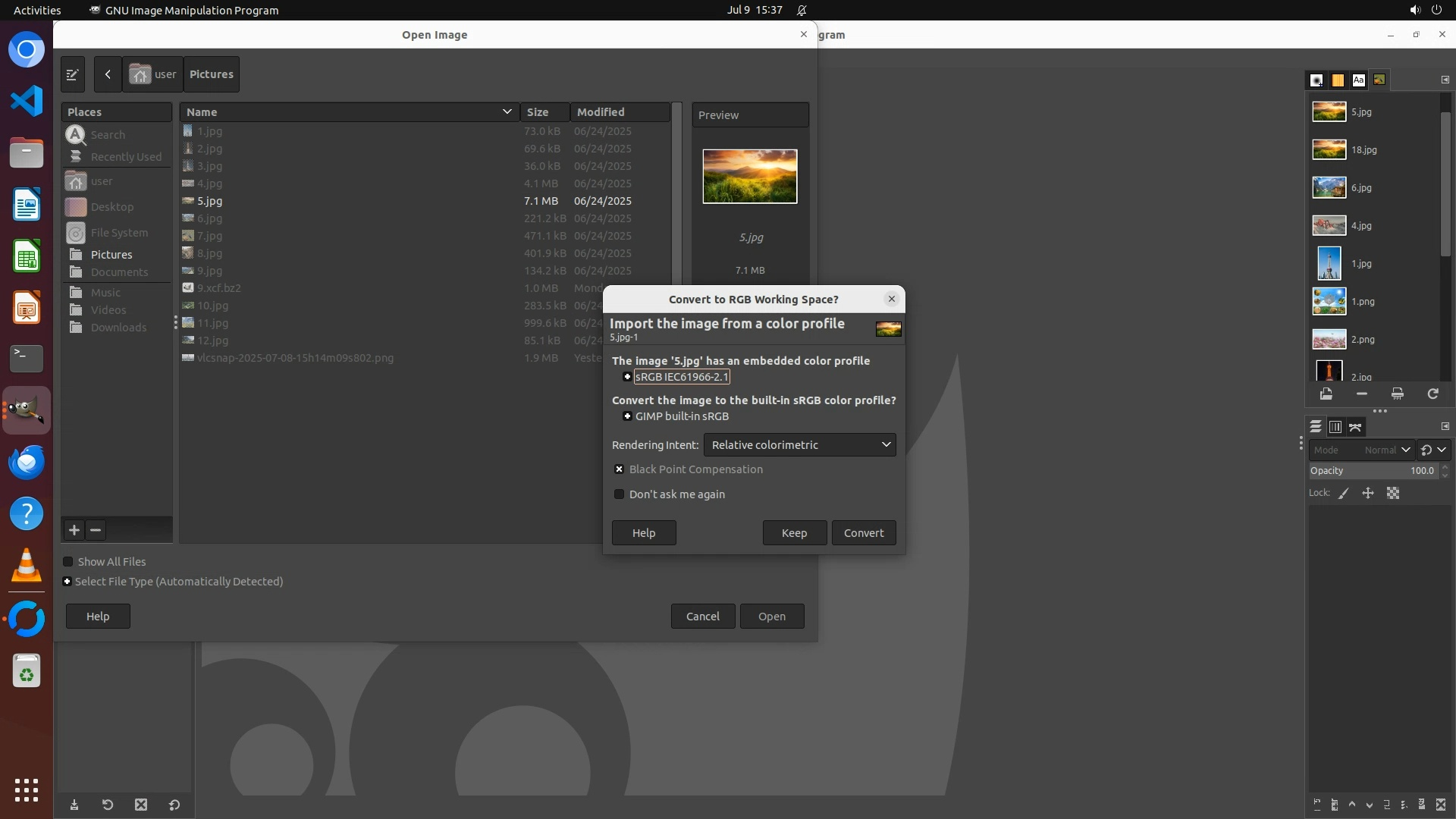The width and height of the screenshot is (1456, 819).
Task: Check the Show All Files checkbox
Action: pos(68,562)
